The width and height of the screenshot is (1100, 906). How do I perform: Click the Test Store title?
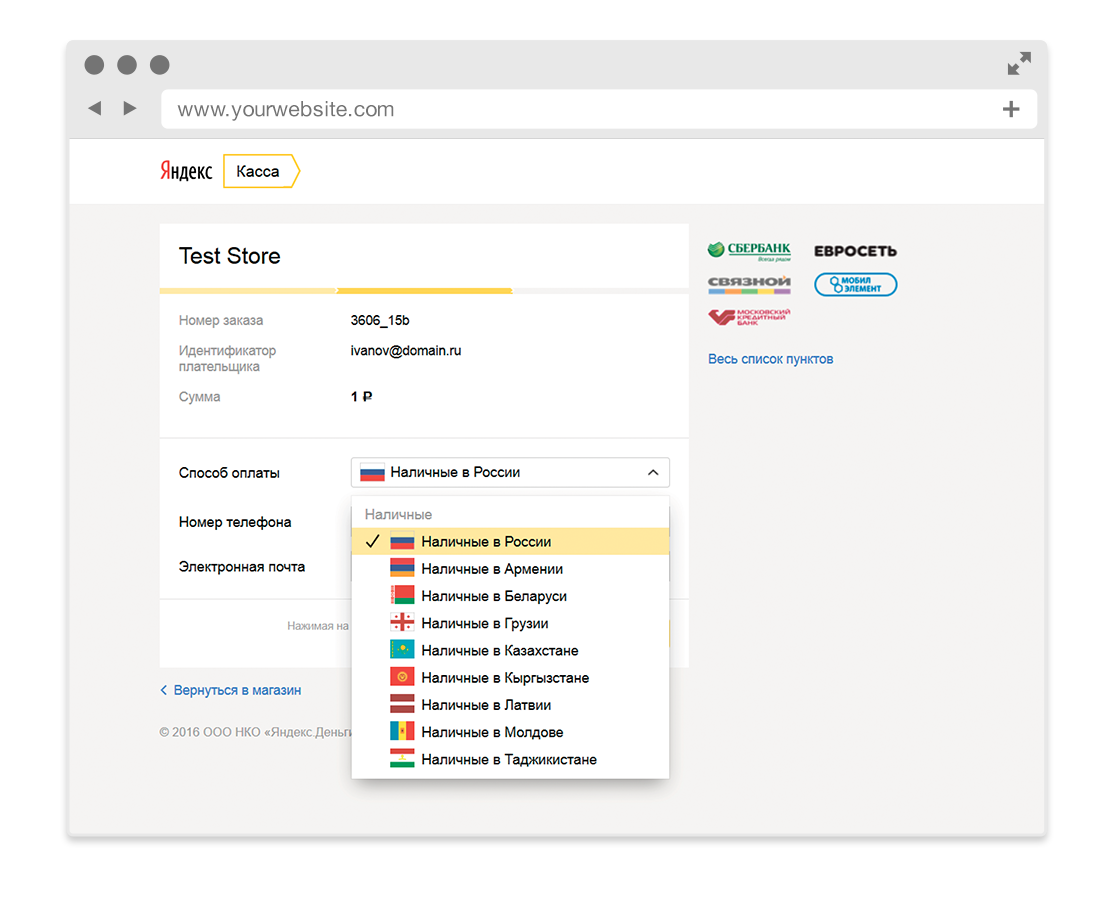tap(229, 256)
